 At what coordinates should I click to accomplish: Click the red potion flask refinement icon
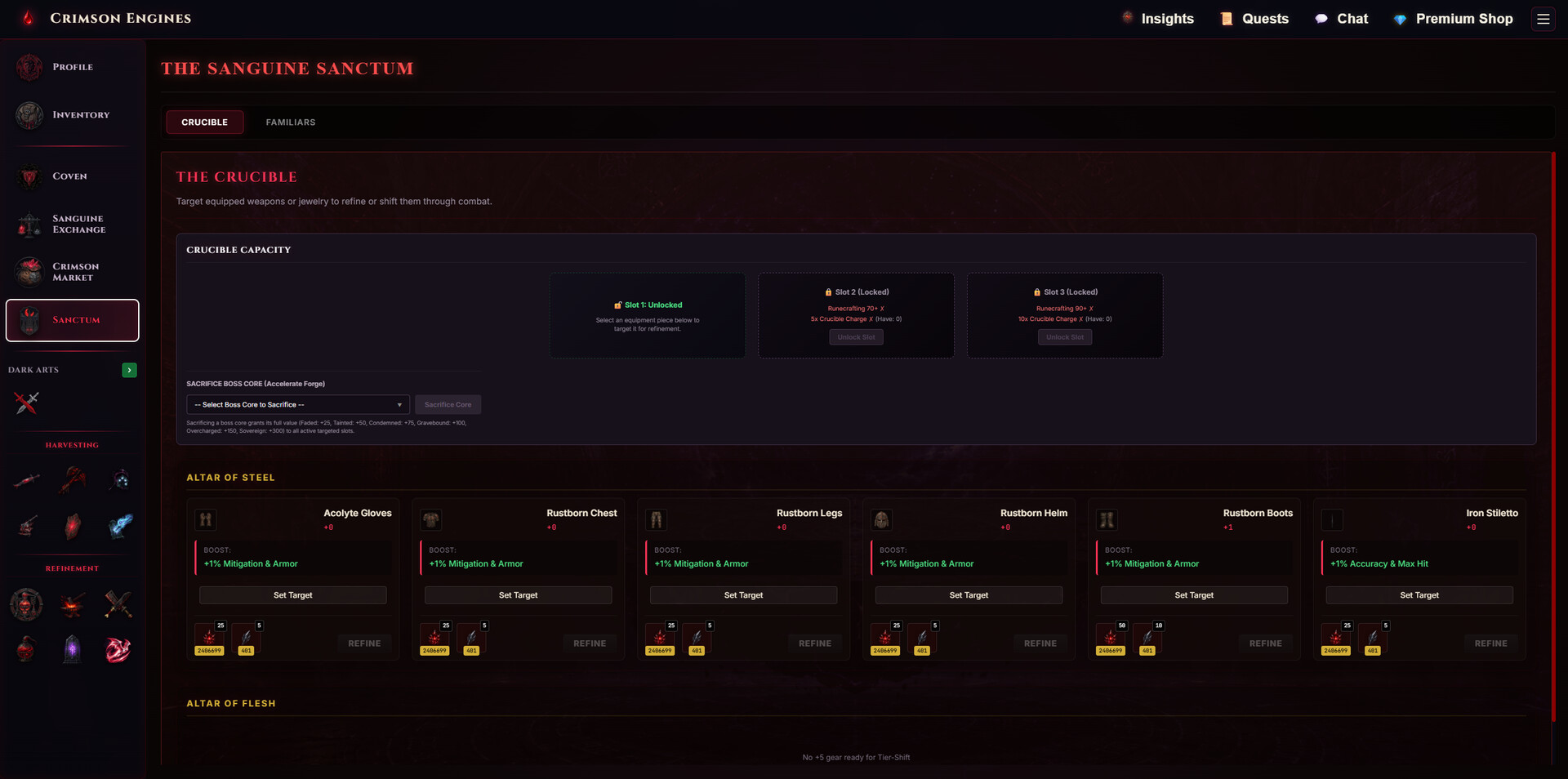click(x=26, y=650)
